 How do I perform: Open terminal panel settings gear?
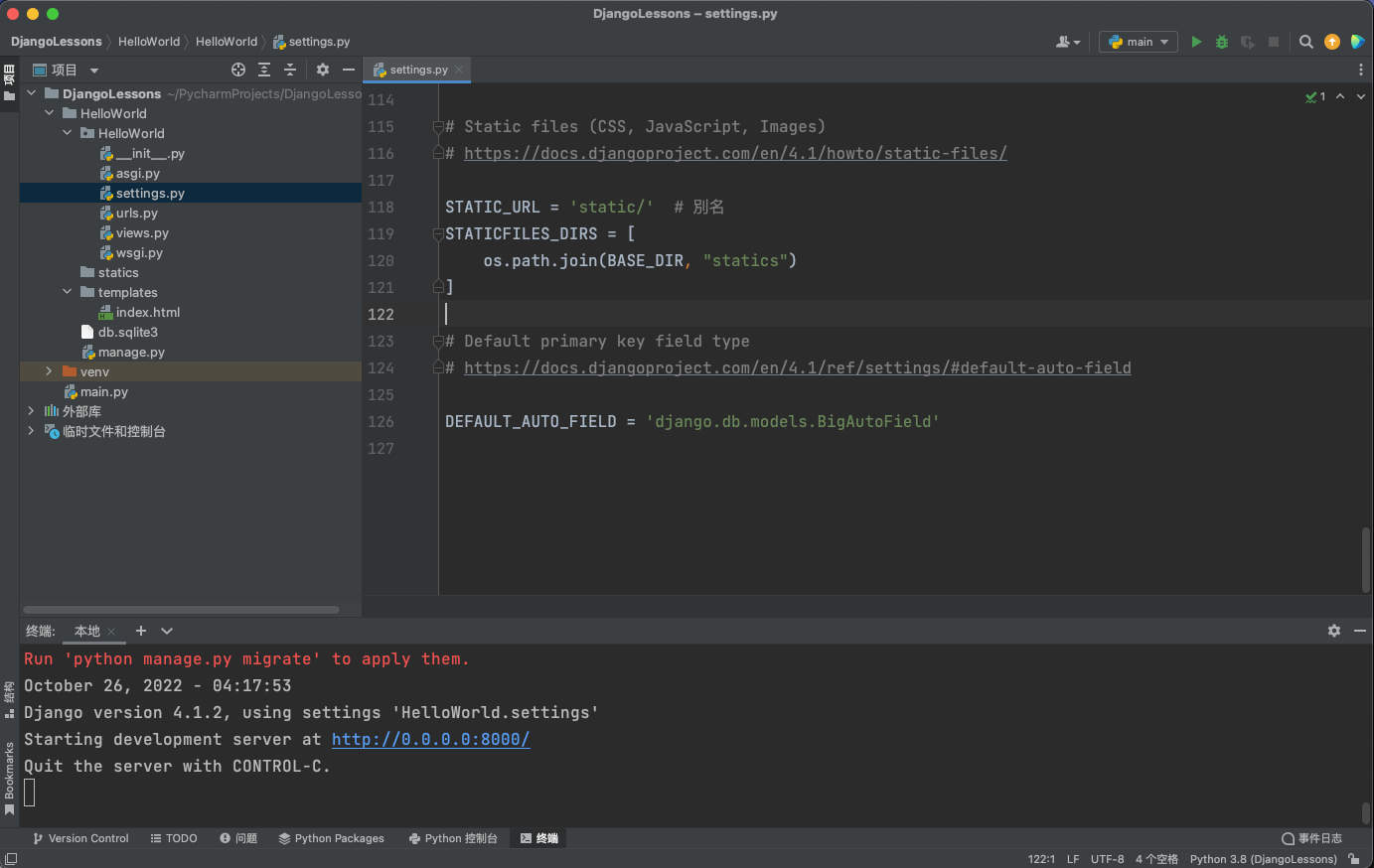(1334, 631)
